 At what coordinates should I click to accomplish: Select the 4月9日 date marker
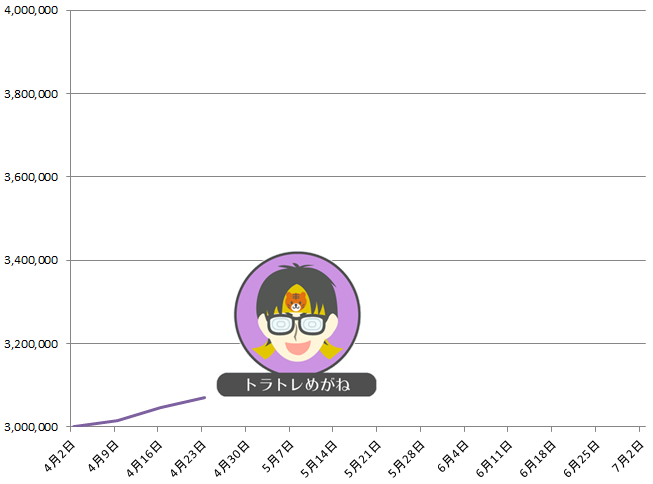click(x=103, y=457)
